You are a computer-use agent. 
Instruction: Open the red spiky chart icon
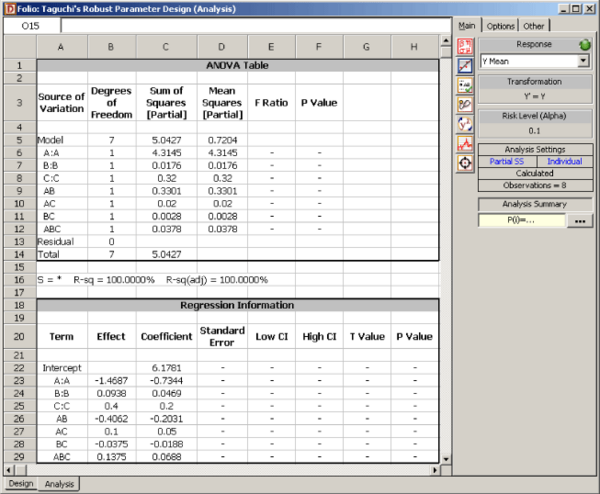pos(465,143)
